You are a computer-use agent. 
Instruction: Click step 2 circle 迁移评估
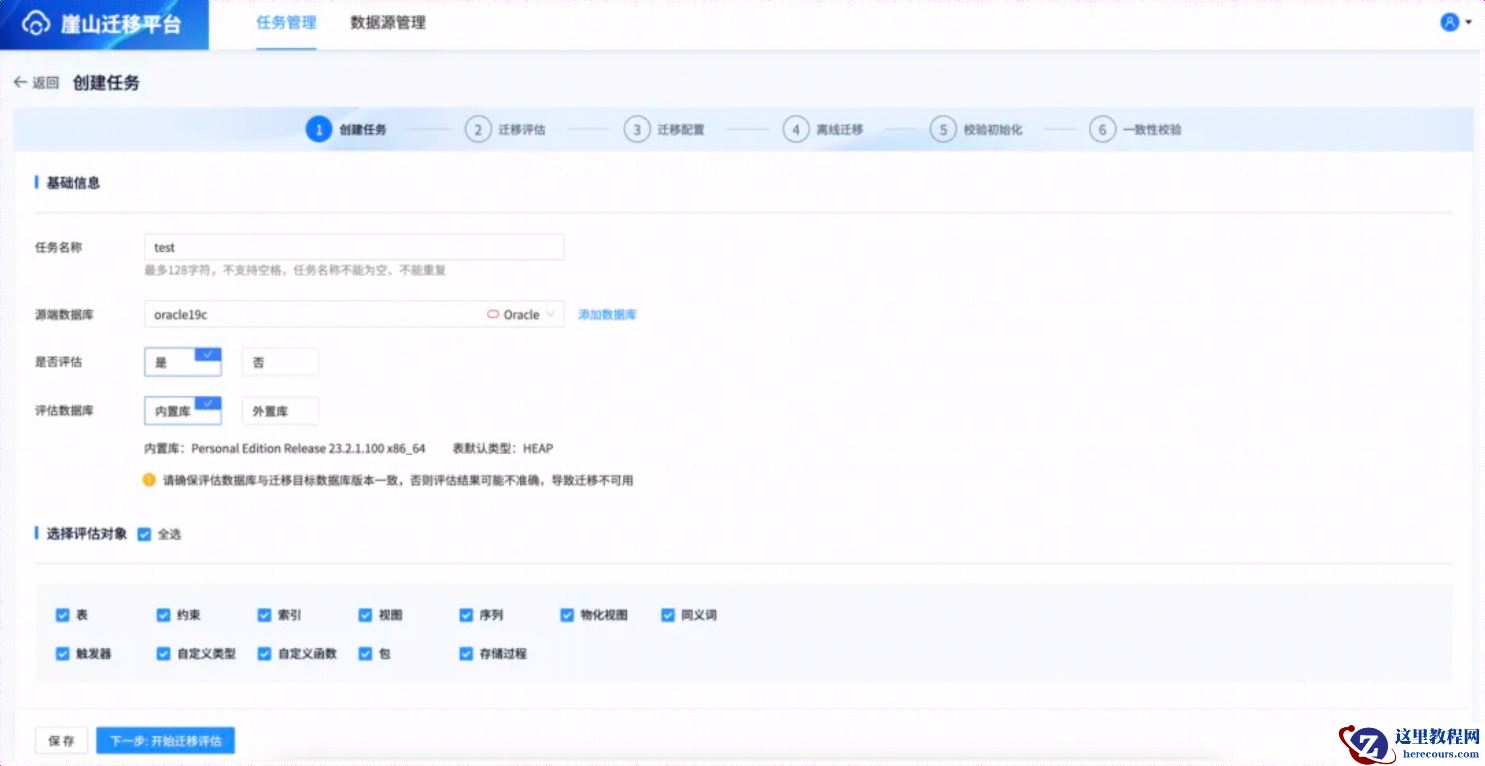click(x=478, y=130)
